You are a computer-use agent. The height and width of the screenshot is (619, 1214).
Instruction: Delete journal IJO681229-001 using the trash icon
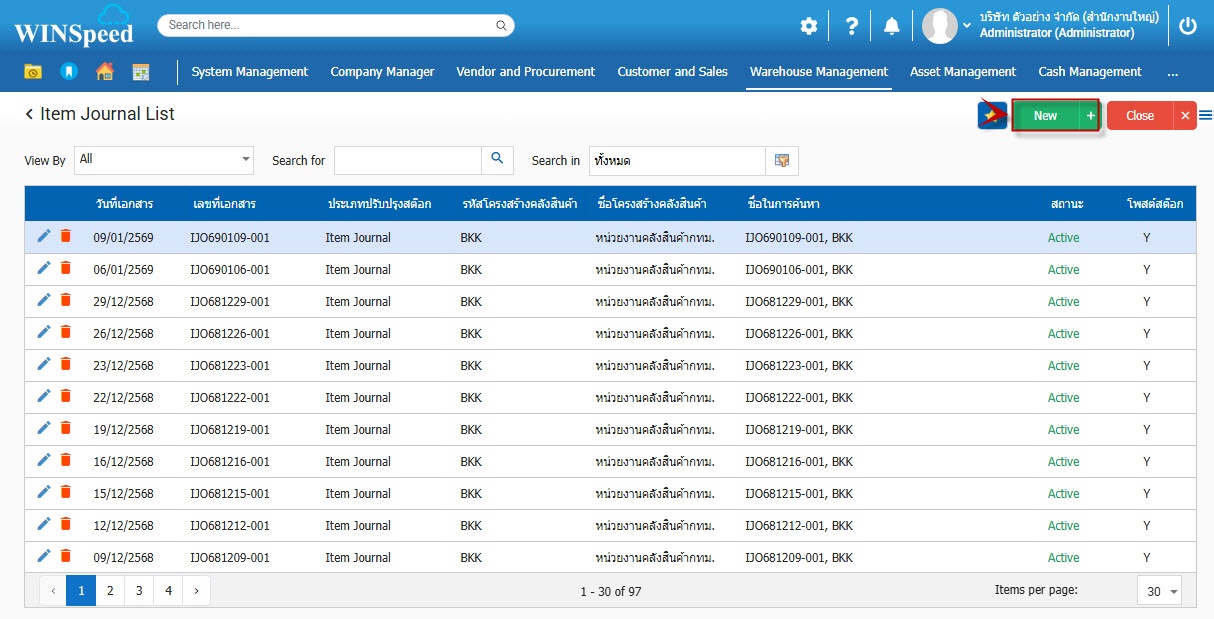(66, 300)
